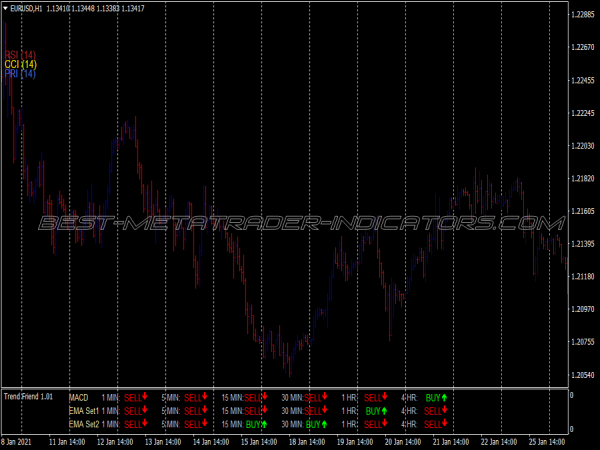Click the red arrow for EMA Set2 4 HR
This screenshot has height=450, width=600.
pos(444,423)
